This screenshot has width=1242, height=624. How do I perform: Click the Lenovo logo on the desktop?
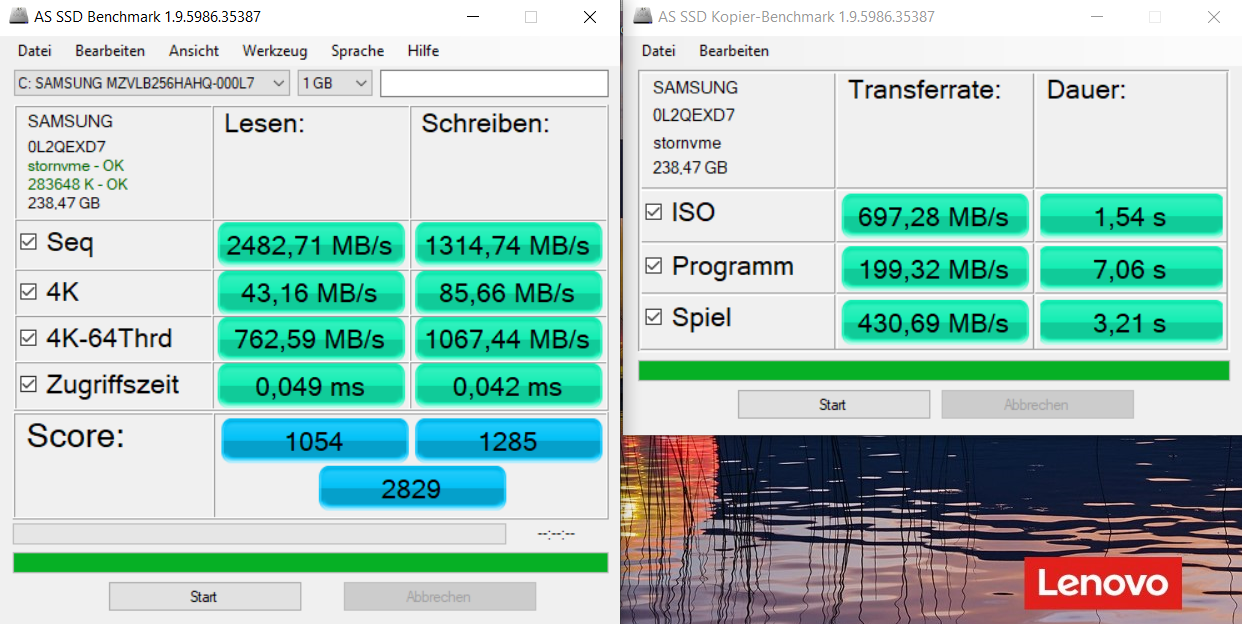pos(1102,583)
